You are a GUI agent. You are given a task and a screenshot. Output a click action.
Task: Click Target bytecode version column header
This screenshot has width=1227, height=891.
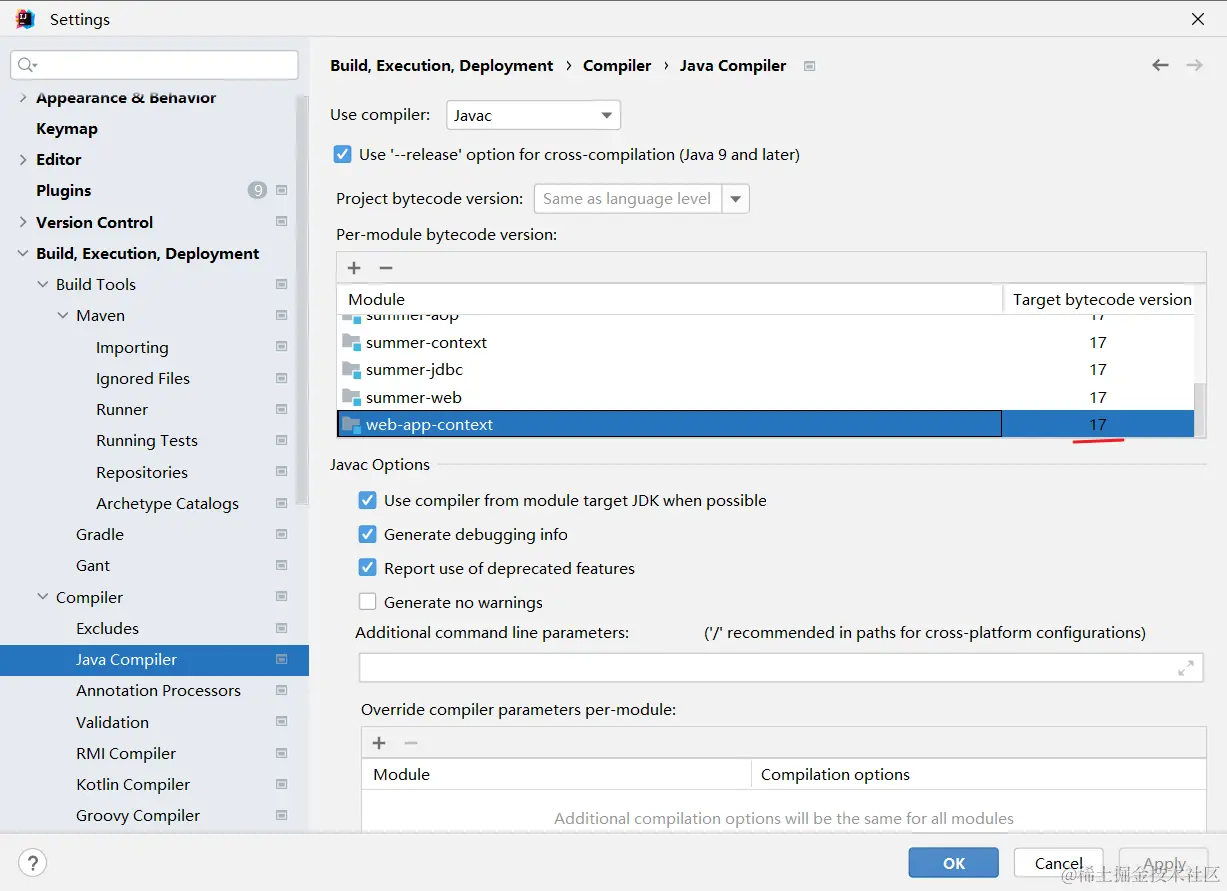pos(1102,299)
